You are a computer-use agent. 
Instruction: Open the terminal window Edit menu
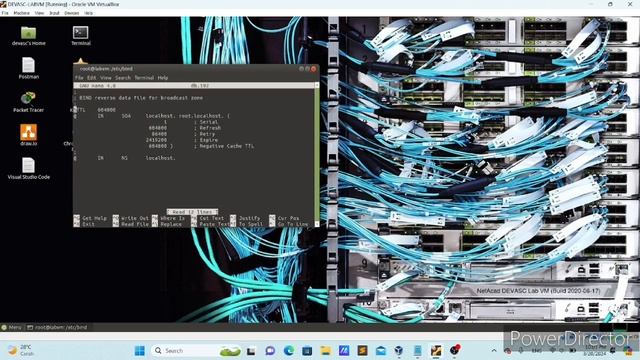(91, 78)
